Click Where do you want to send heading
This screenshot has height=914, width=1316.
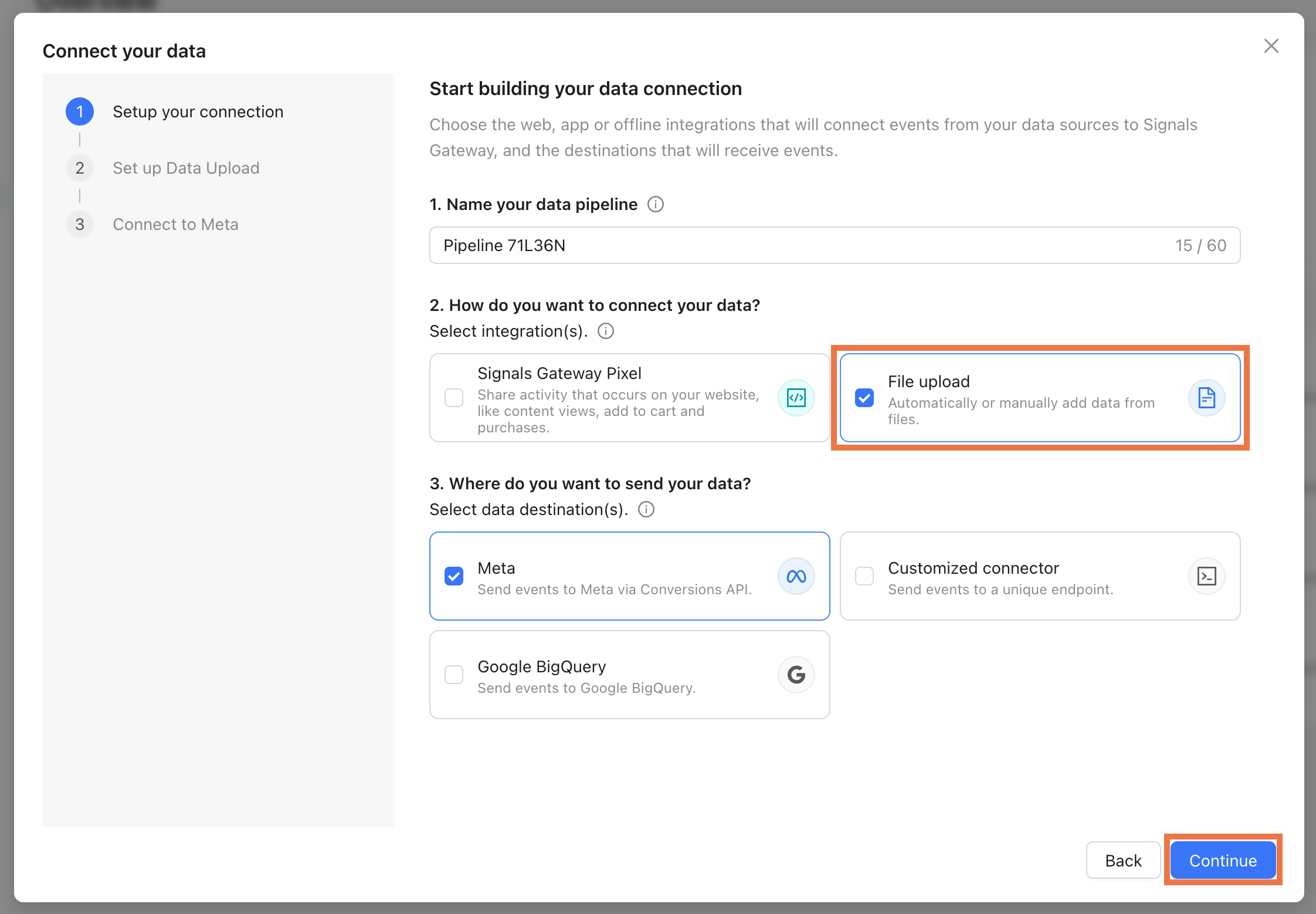(x=590, y=483)
